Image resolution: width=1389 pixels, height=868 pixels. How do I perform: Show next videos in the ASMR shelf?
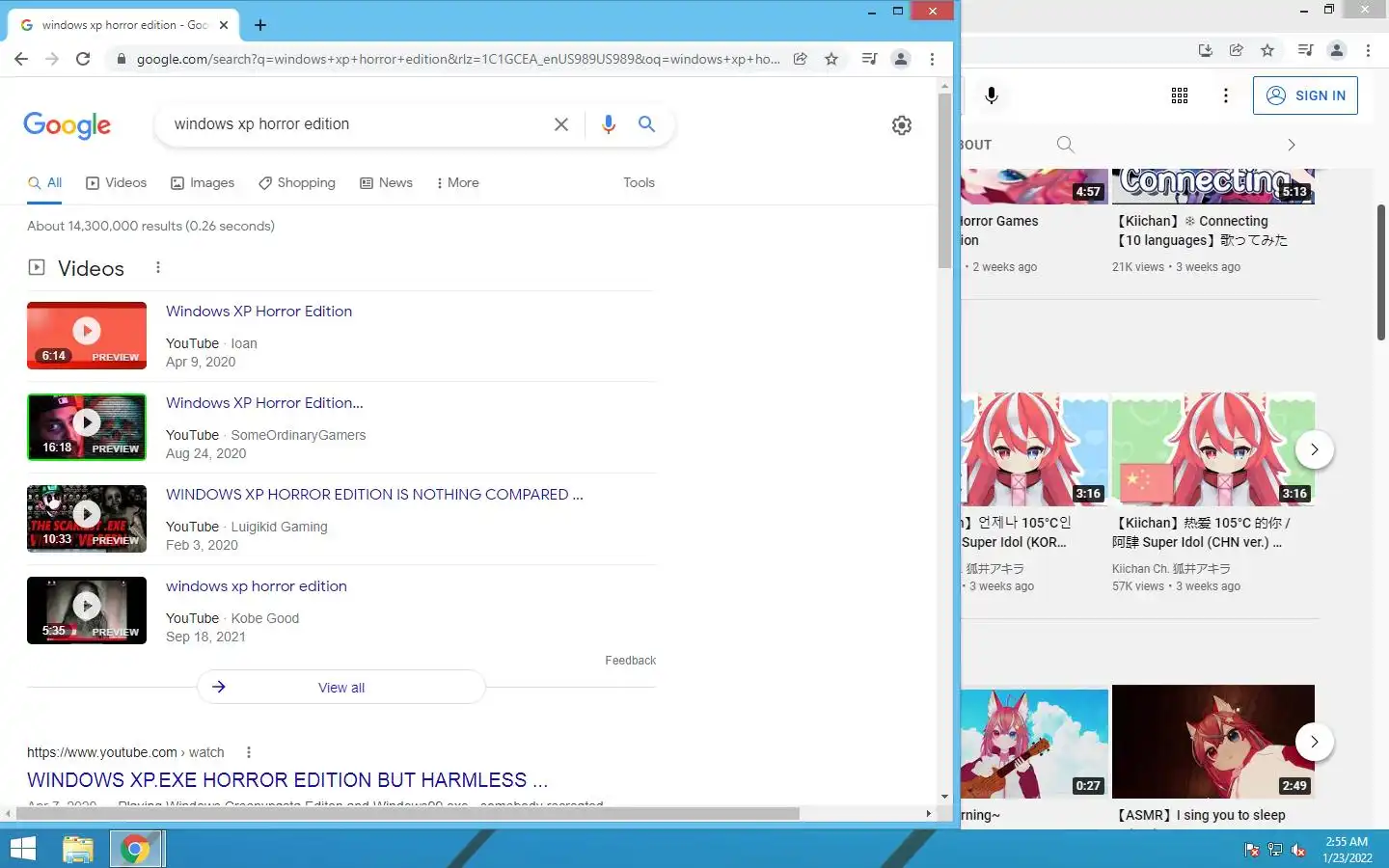click(x=1315, y=742)
